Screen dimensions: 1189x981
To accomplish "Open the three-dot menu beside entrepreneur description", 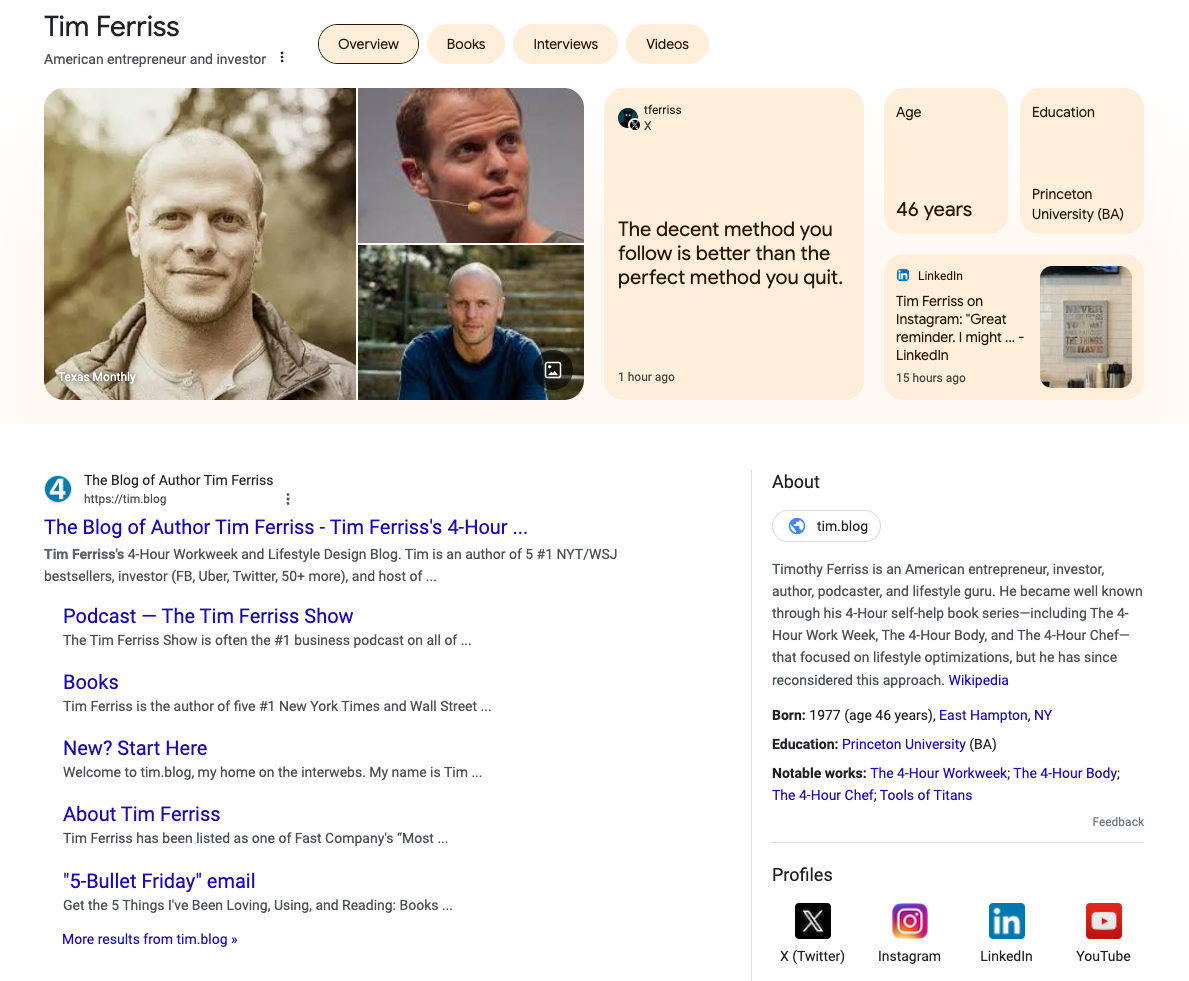I will tap(282, 58).
